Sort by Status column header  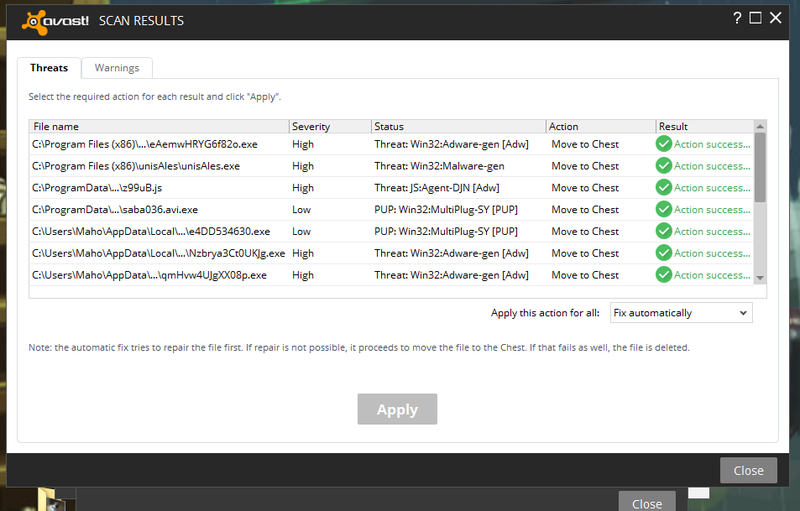(x=458, y=126)
